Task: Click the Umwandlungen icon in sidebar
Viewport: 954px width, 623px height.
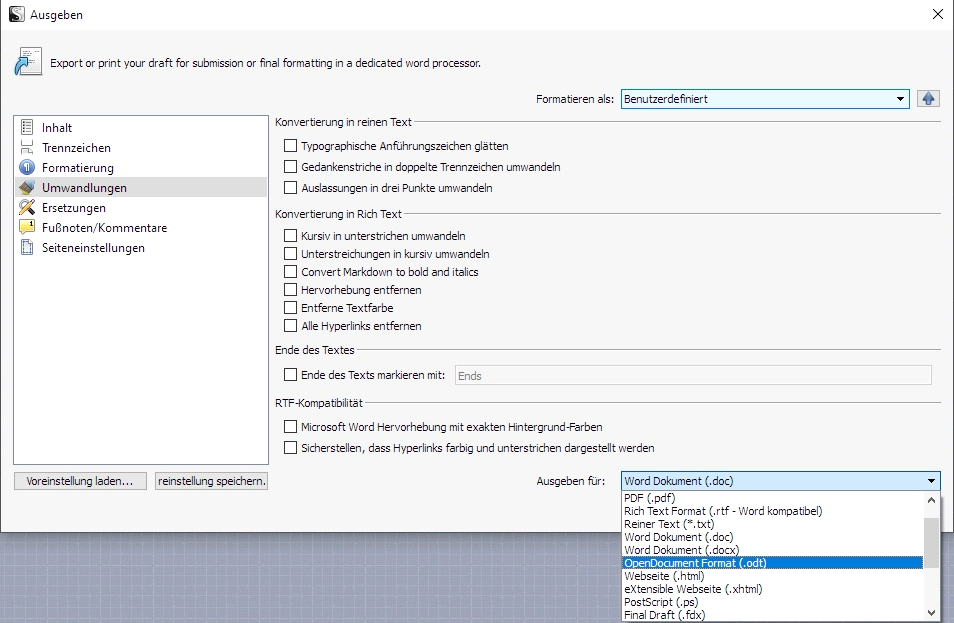Action: pos(27,187)
